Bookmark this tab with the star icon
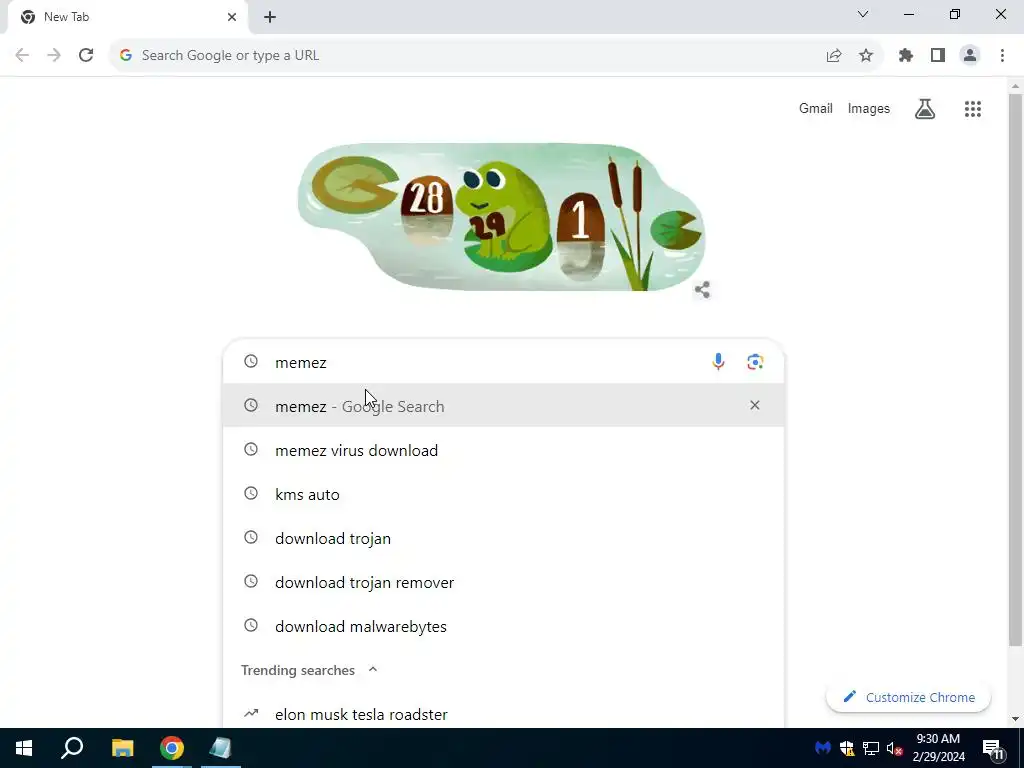This screenshot has width=1024, height=768. (x=866, y=56)
